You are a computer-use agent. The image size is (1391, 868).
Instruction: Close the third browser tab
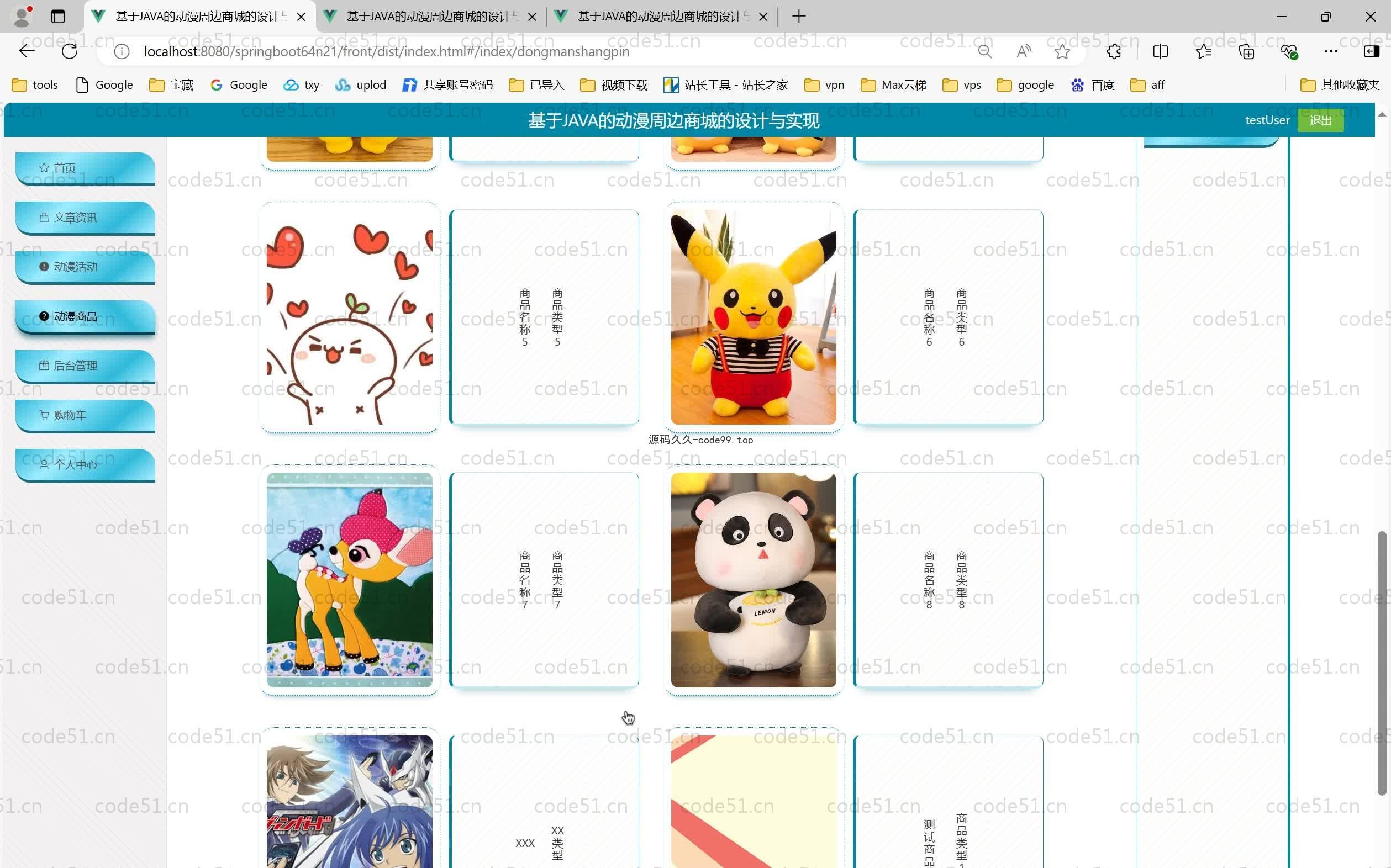[763, 17]
